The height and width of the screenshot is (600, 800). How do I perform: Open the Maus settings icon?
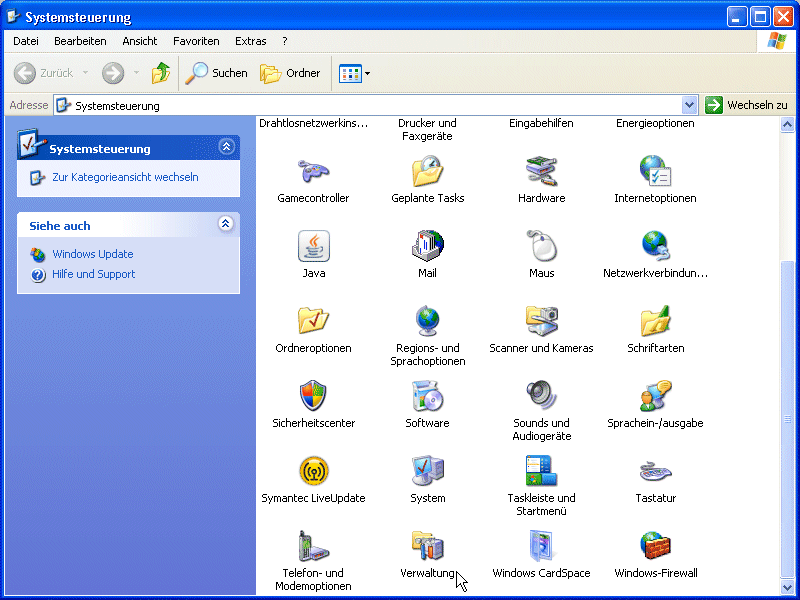(x=541, y=246)
